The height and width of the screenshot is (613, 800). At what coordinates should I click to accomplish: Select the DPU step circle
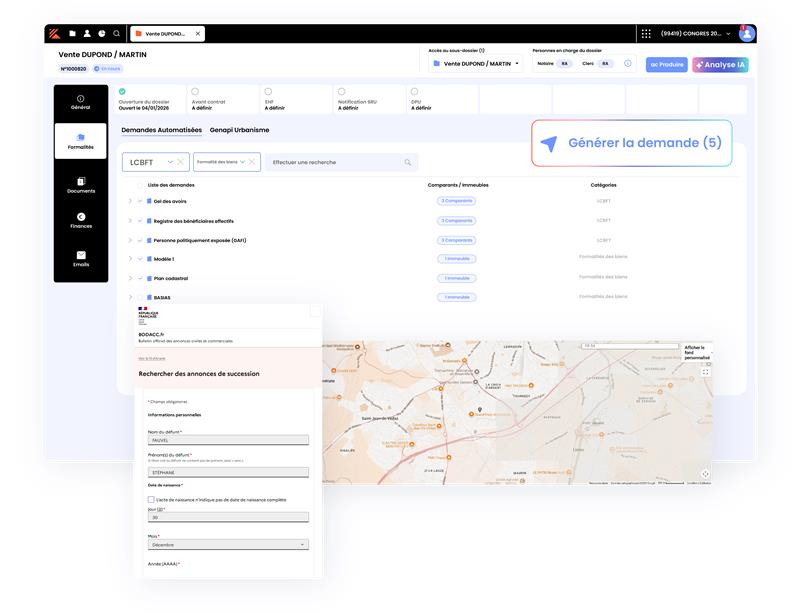click(414, 92)
